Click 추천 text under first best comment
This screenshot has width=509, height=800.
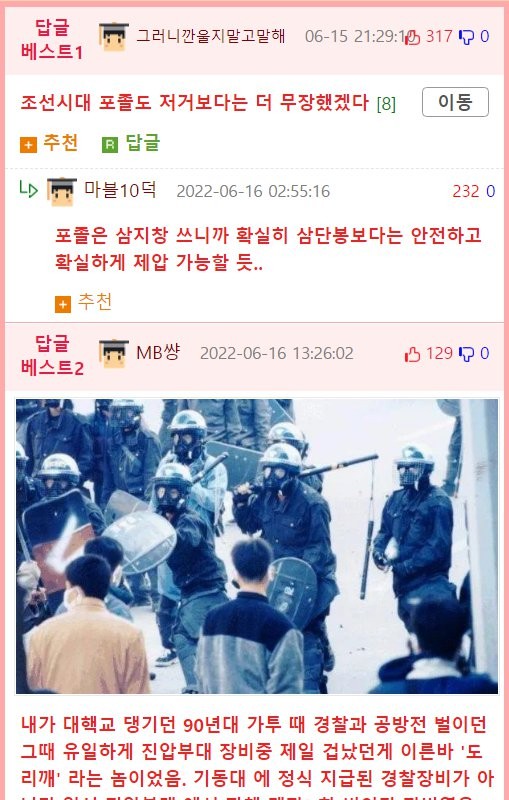click(x=61, y=142)
